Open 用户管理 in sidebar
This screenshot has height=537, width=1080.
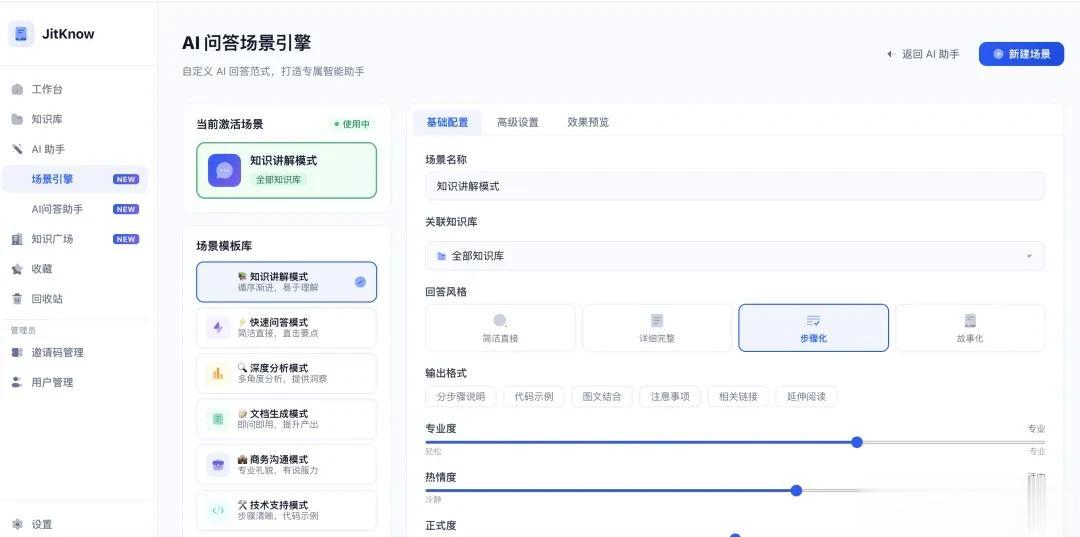[51, 382]
